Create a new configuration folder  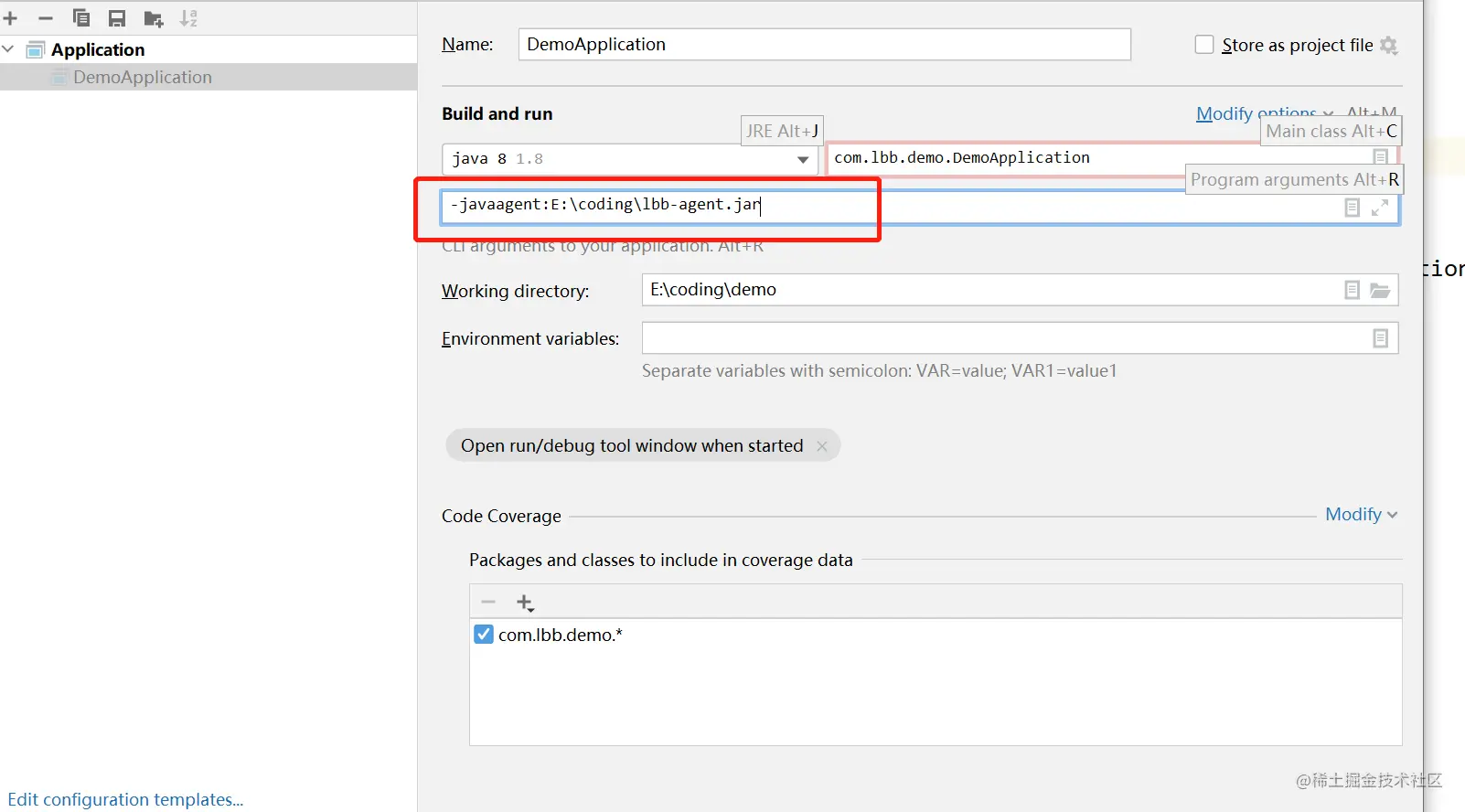coord(154,19)
